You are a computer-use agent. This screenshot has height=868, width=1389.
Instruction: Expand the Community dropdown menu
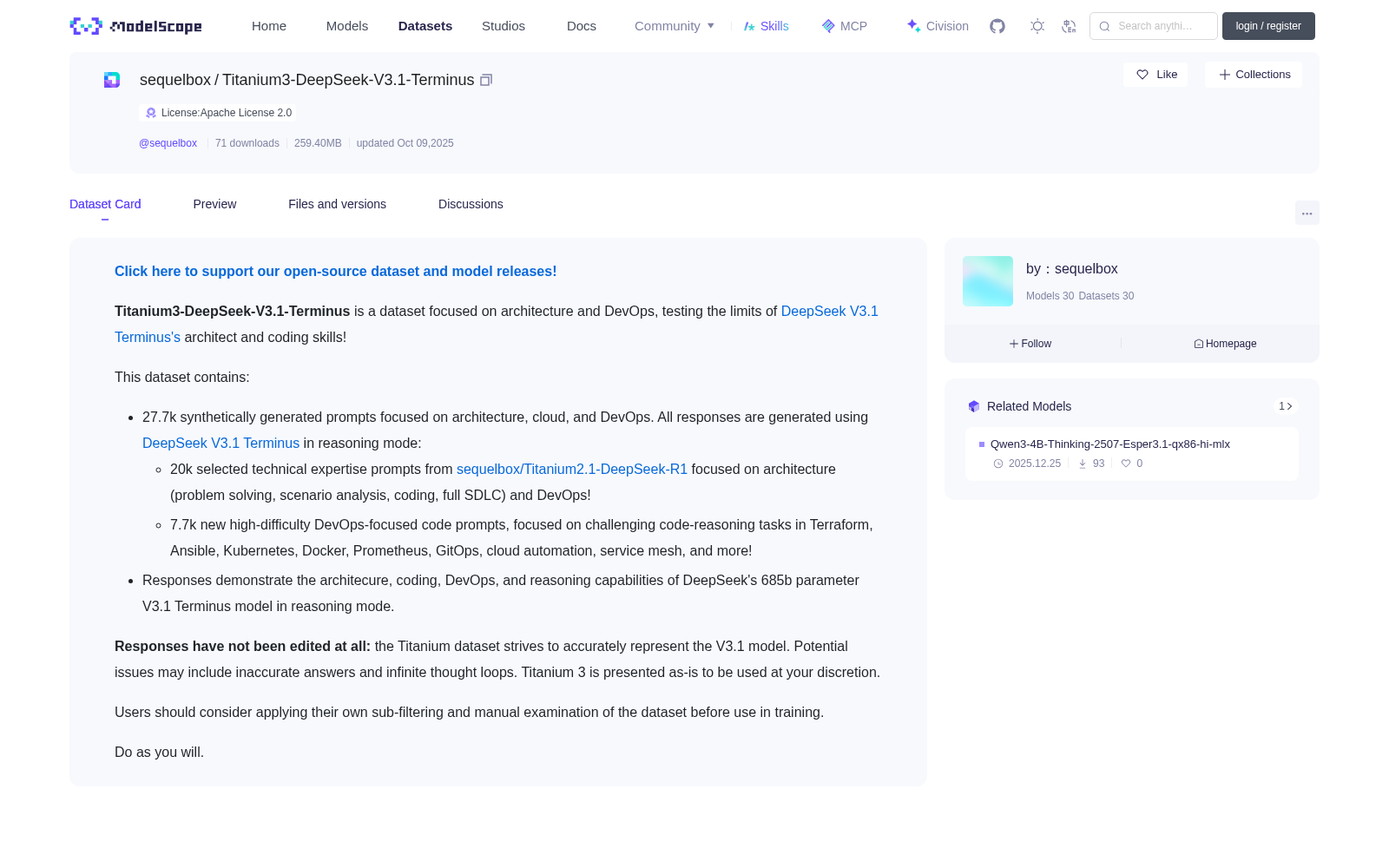point(675,26)
